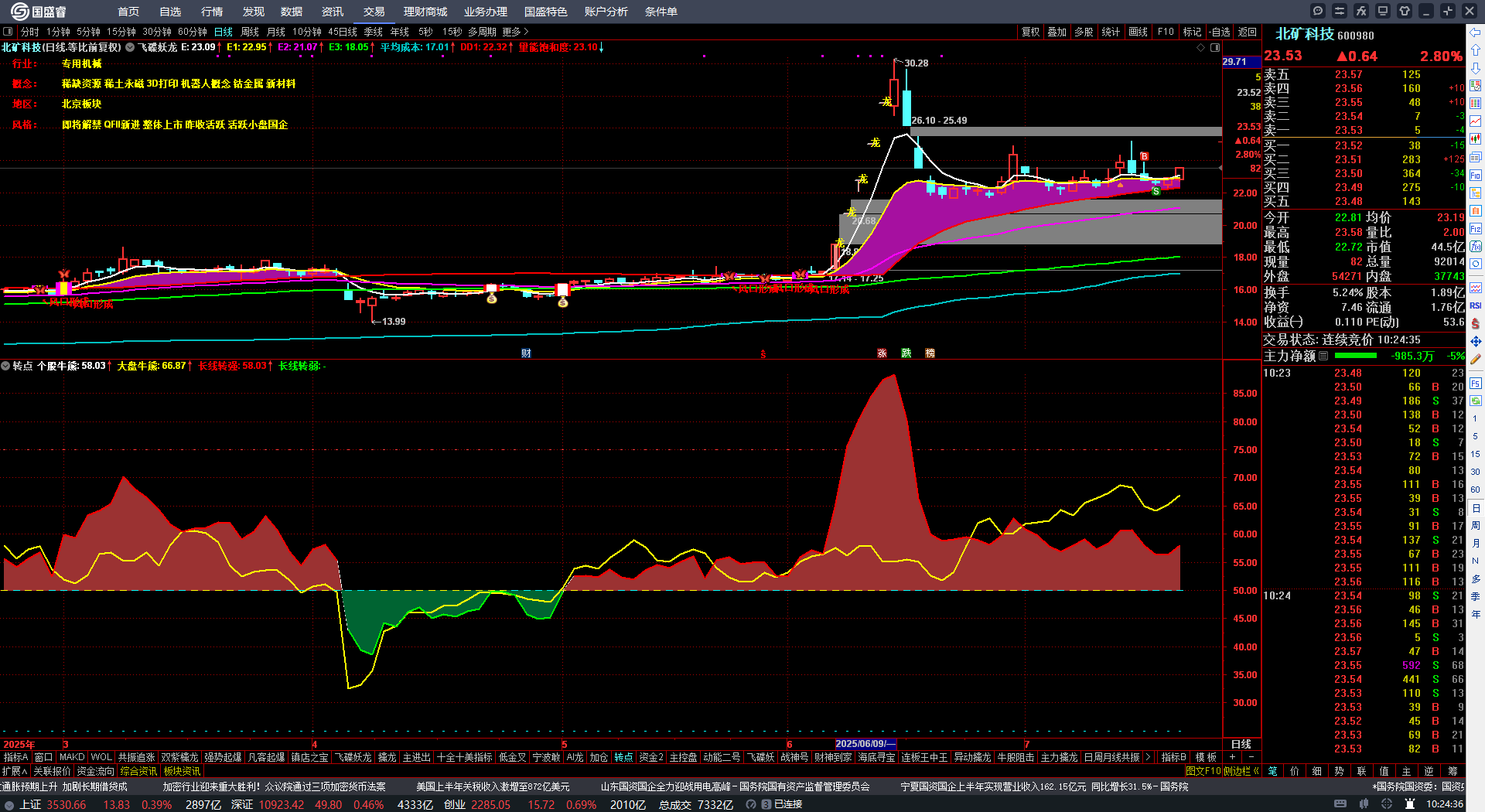This screenshot has height=812, width=1485.
Task: Click the 2025/06/09 date marker on timeline
Action: (x=865, y=744)
